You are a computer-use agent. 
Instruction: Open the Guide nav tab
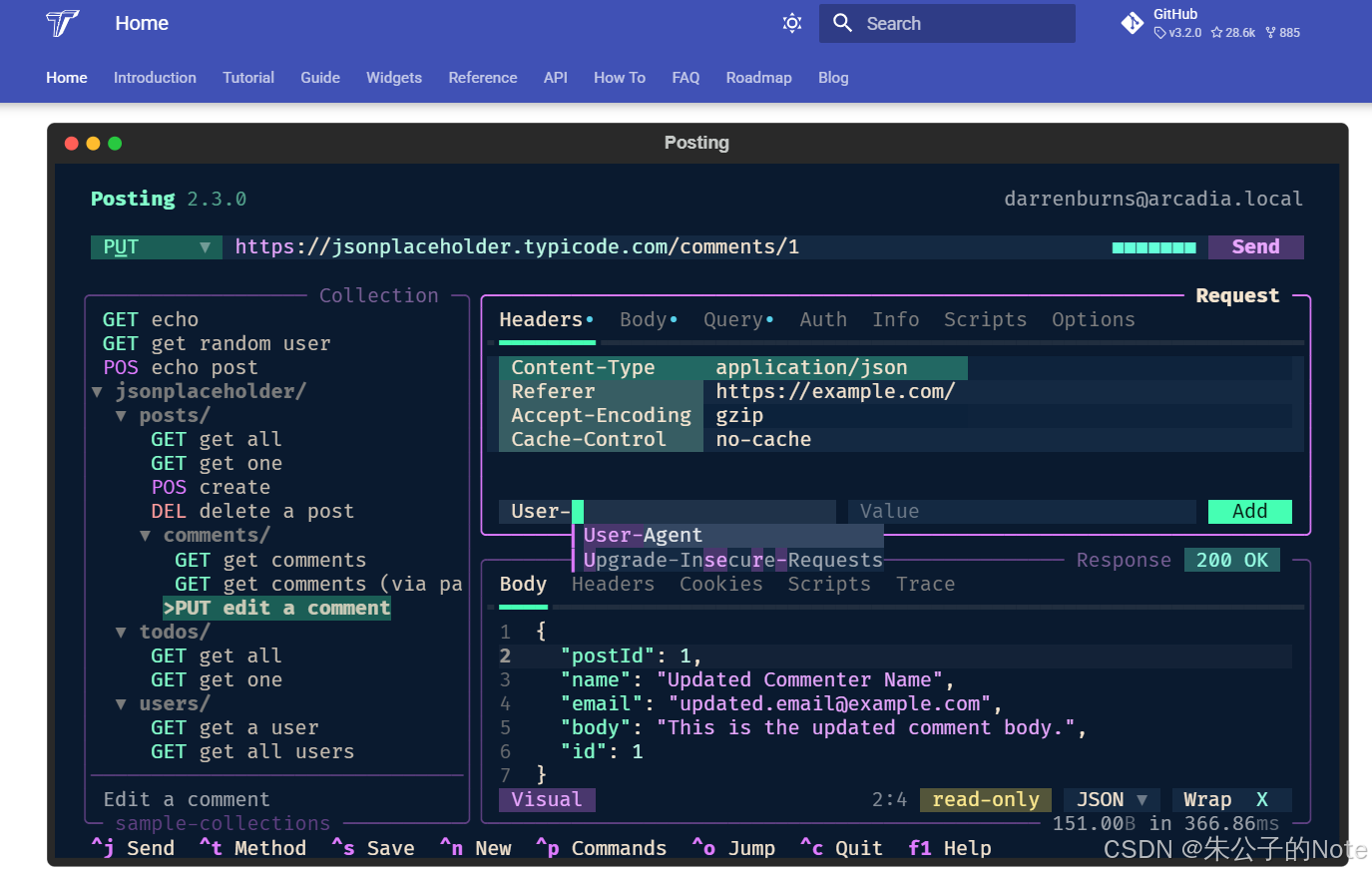pos(320,78)
